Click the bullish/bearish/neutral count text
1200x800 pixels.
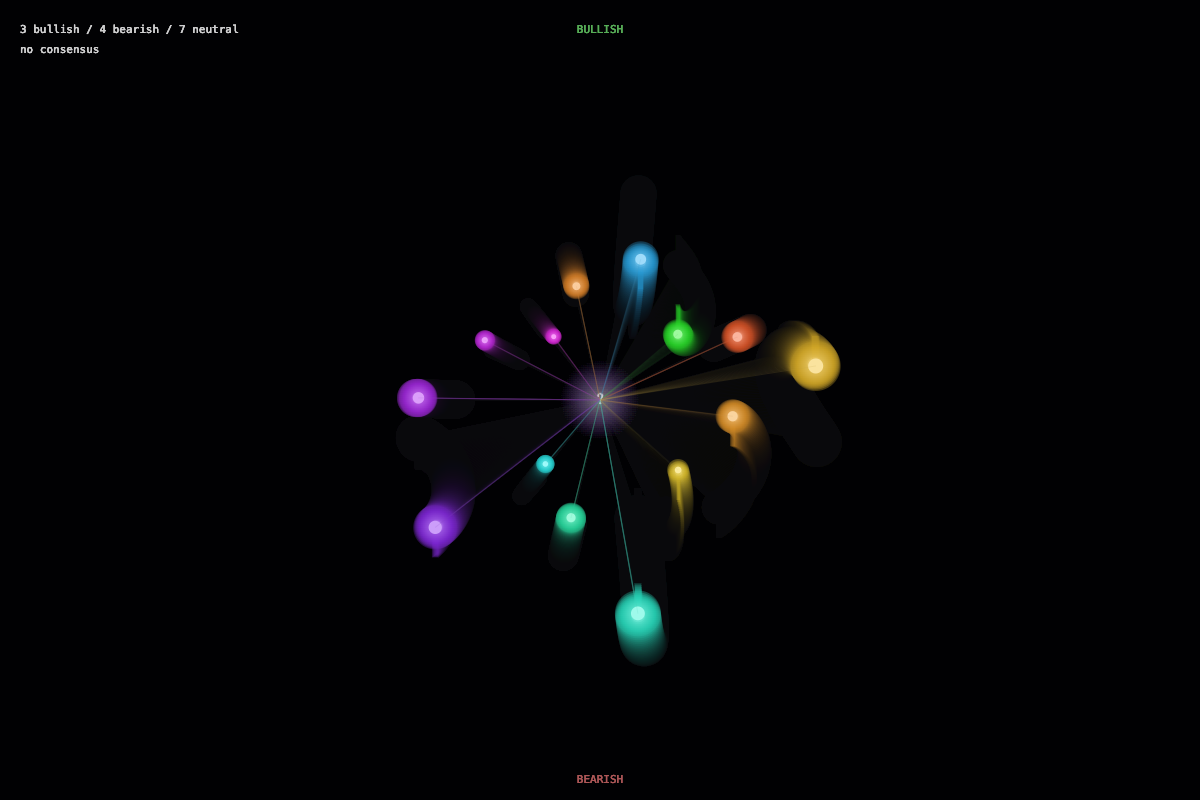point(129,30)
